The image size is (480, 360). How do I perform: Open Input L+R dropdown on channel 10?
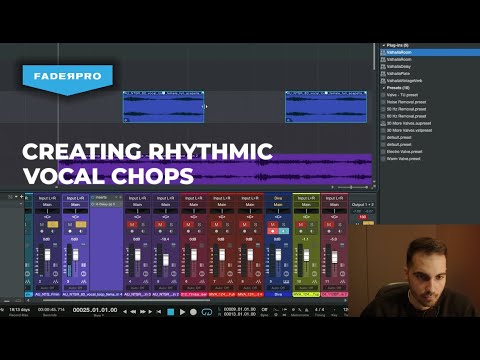(x=306, y=198)
